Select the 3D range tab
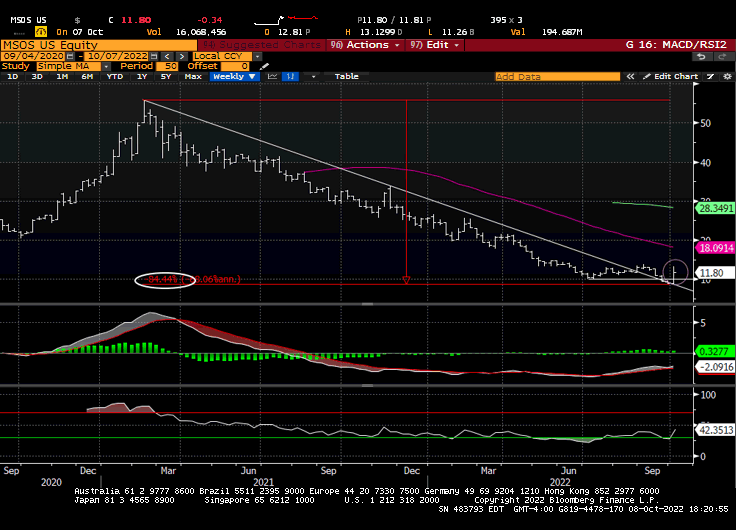Screen dimensions: 736x530 point(37,77)
